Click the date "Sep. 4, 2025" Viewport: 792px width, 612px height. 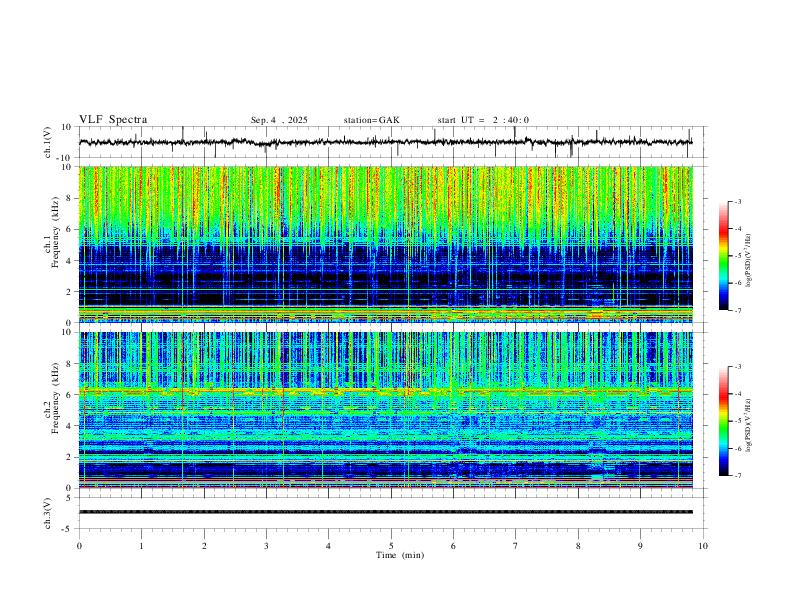(x=279, y=120)
